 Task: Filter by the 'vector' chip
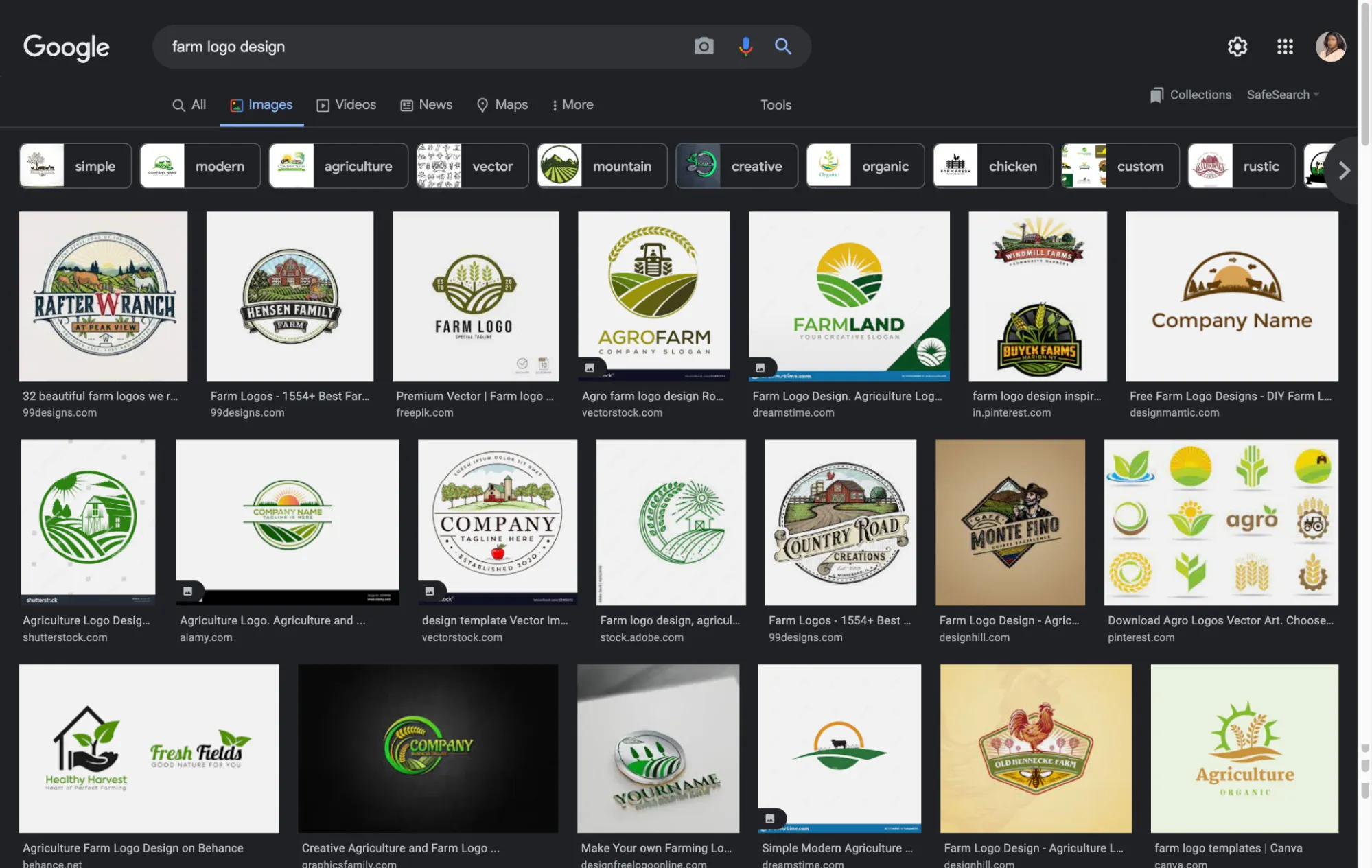[473, 166]
